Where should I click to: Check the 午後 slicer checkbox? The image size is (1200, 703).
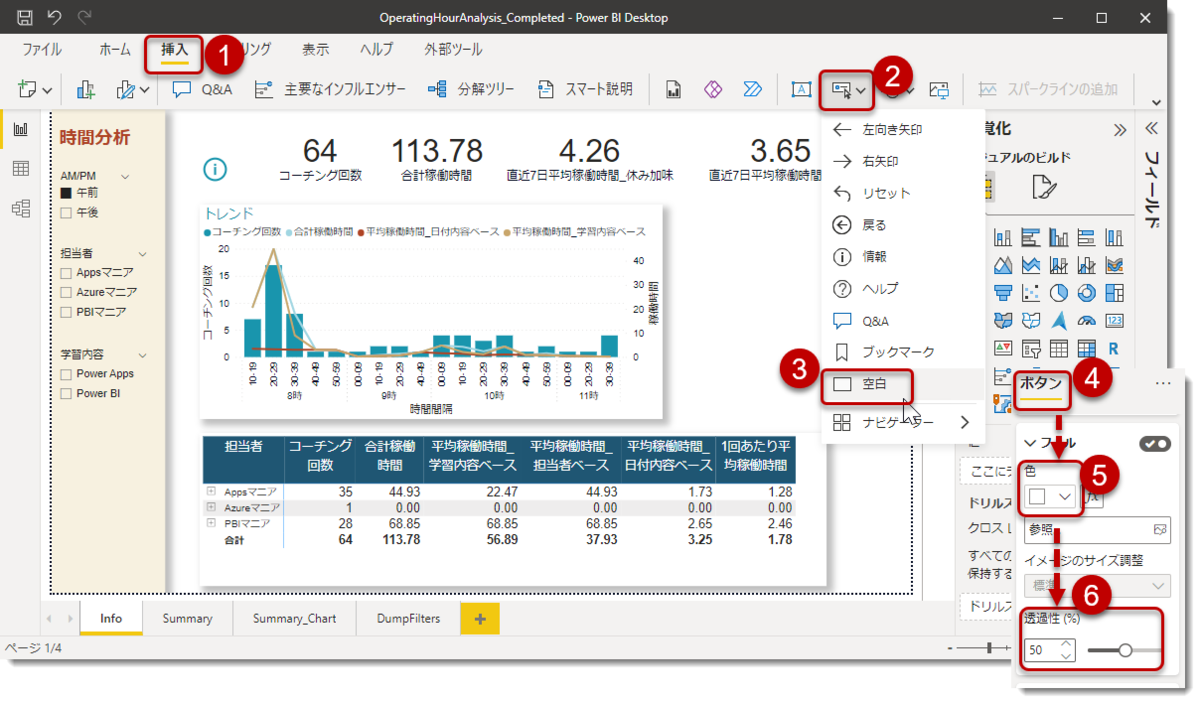click(66, 213)
